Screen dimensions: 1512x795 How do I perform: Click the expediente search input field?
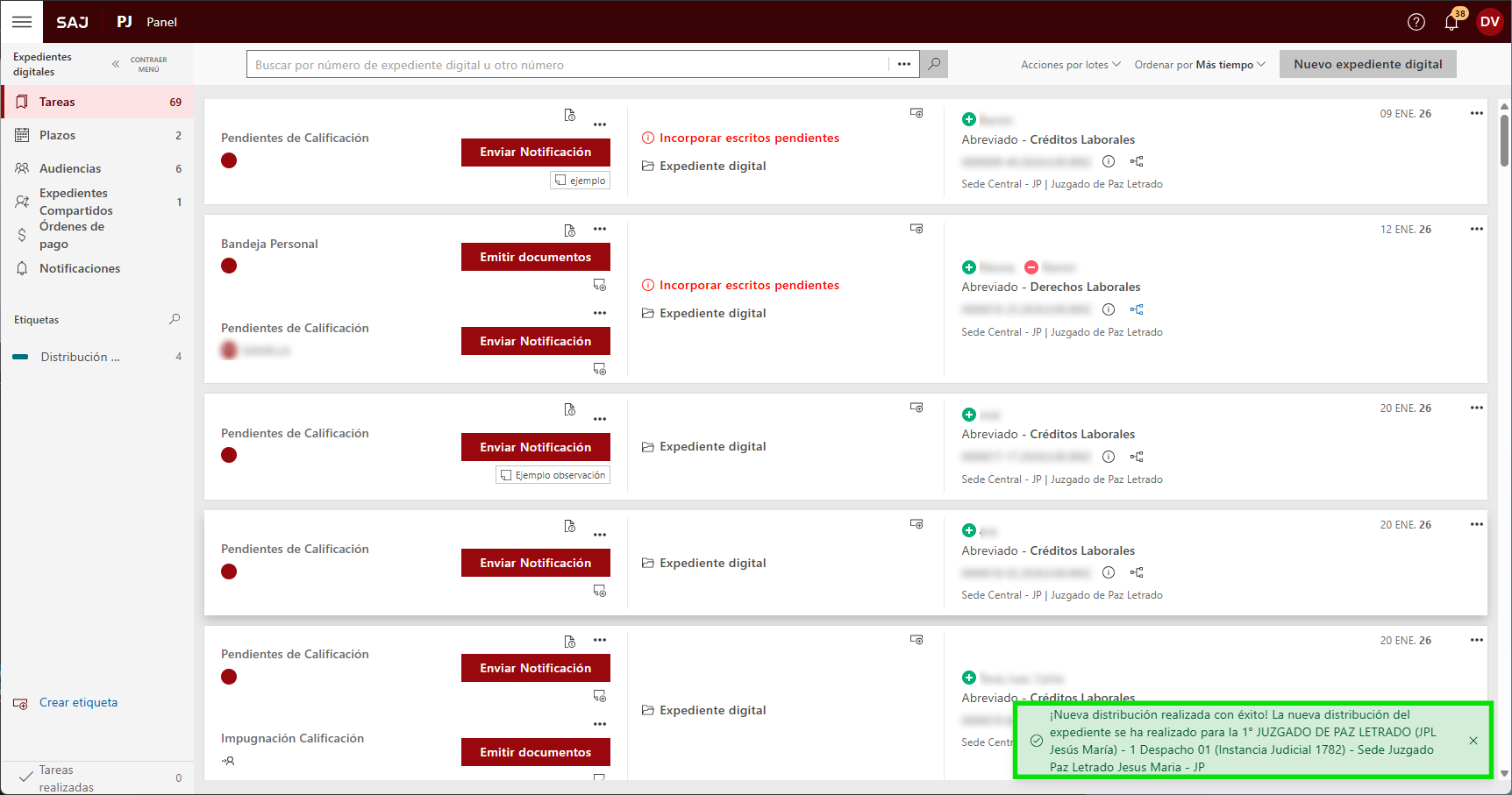coord(567,65)
